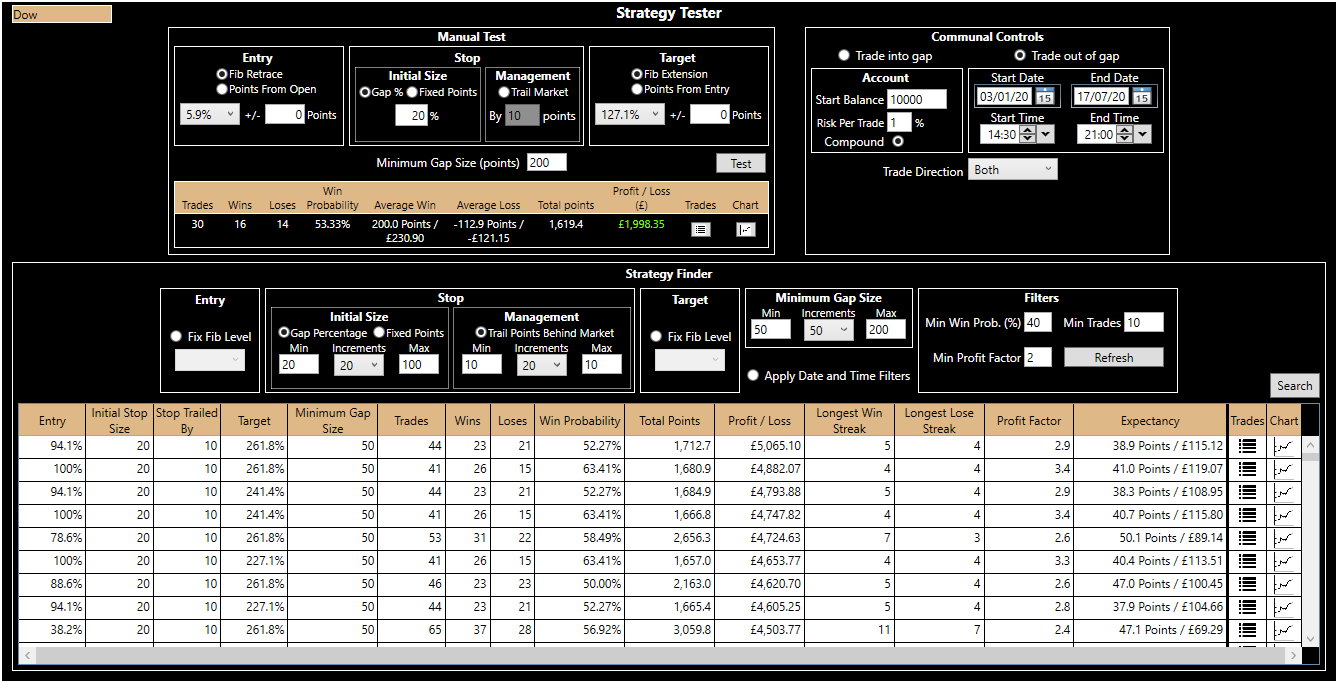Click the results table scroll down arrow
This screenshot has width=1336, height=682.
tap(1311, 638)
